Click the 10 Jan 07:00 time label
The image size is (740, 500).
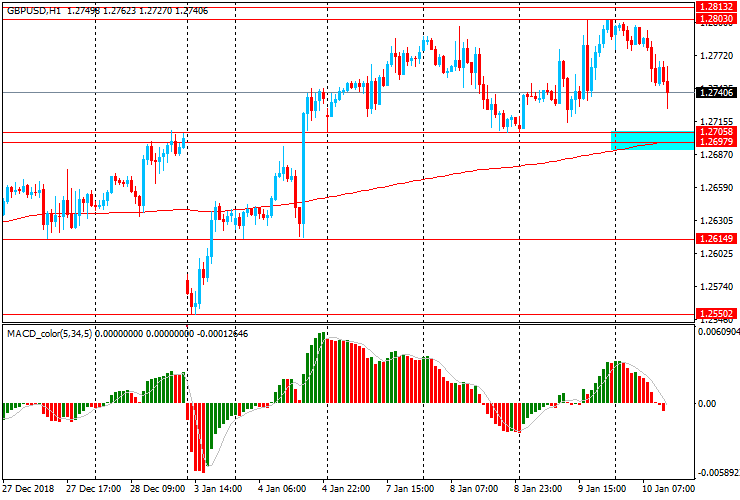[x=668, y=488]
